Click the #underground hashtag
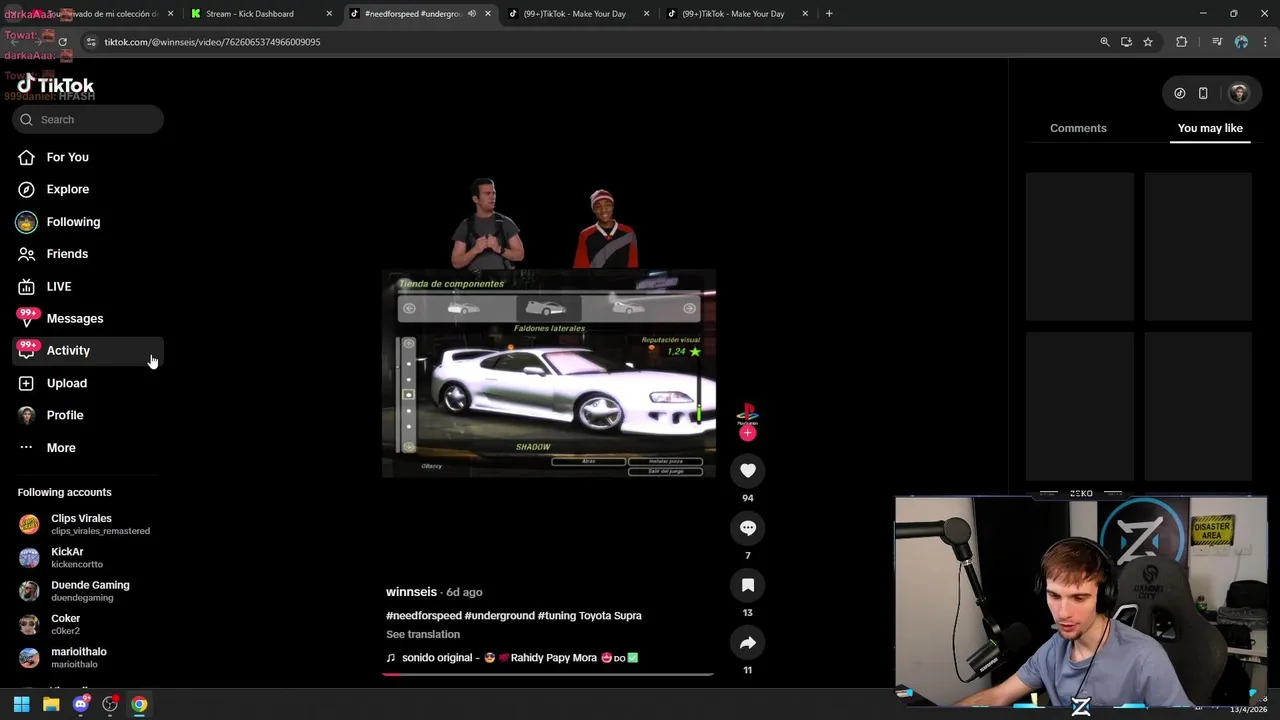This screenshot has width=1280, height=720. click(x=500, y=616)
